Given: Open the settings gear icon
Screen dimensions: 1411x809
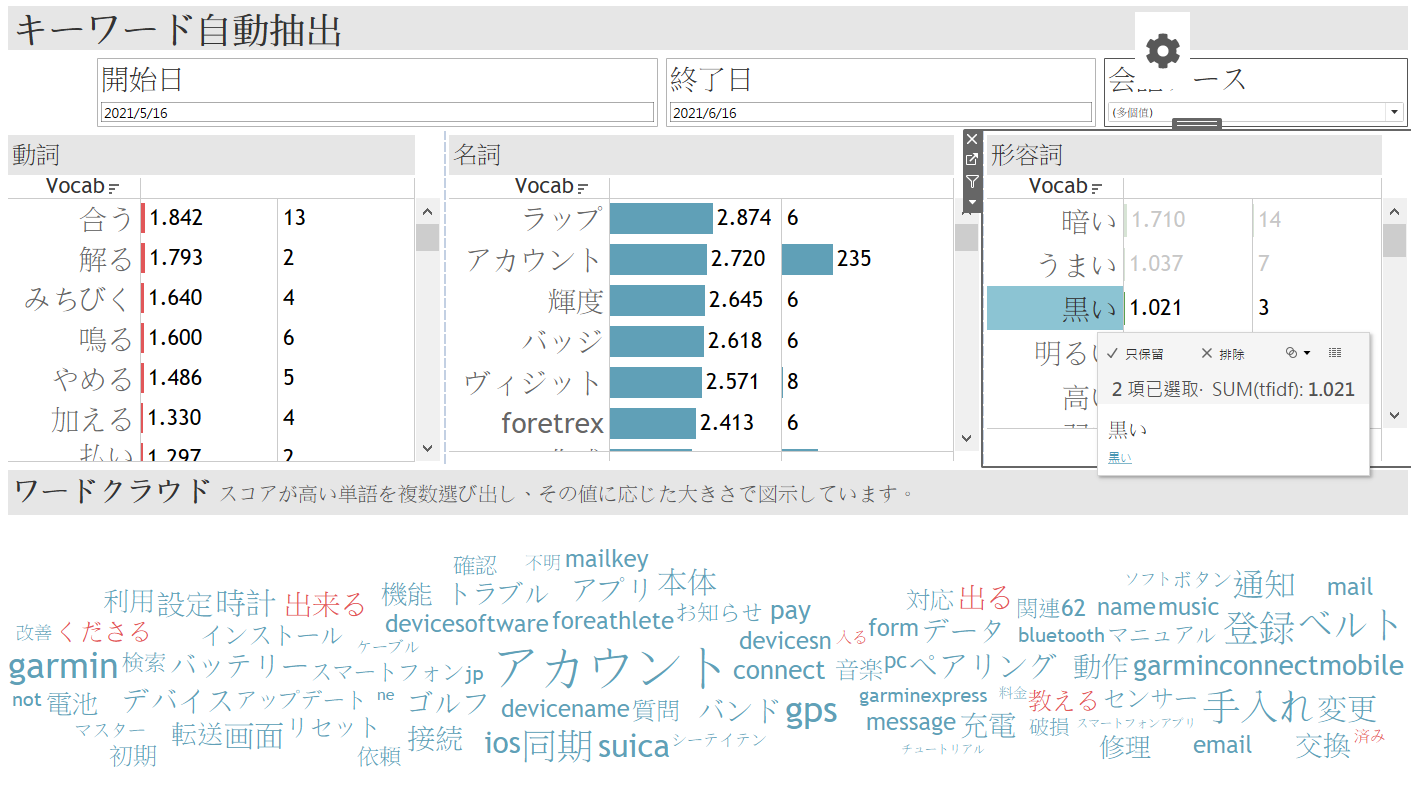Looking at the screenshot, I should [x=1163, y=49].
